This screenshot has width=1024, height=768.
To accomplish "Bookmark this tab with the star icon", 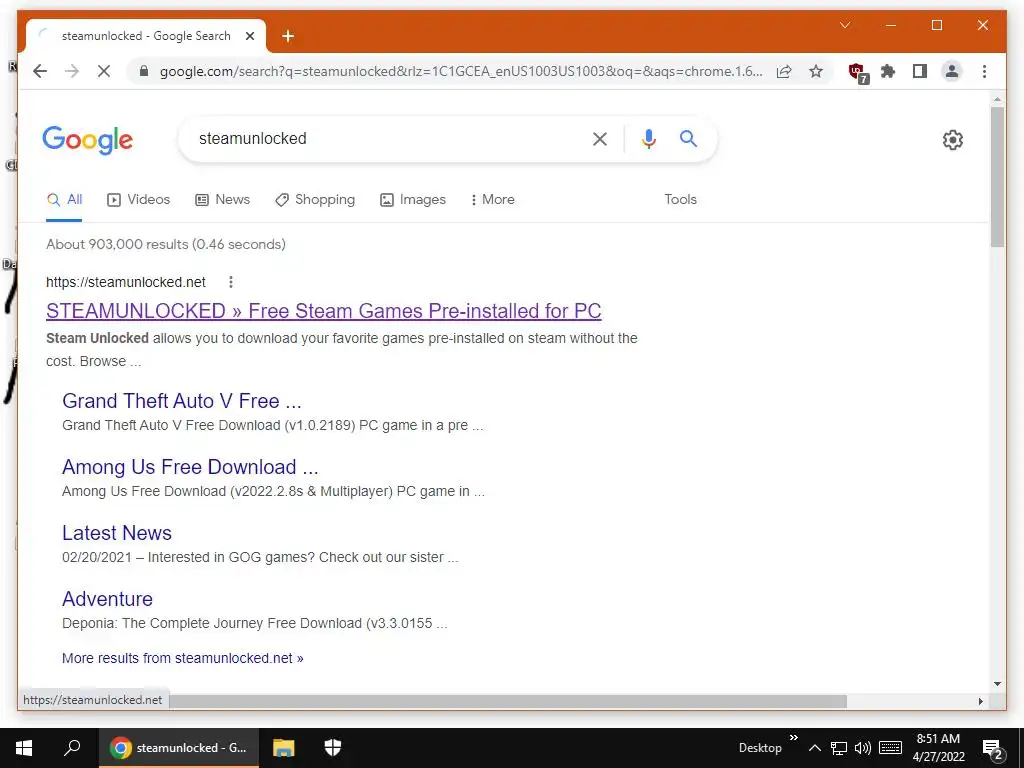I will [816, 71].
